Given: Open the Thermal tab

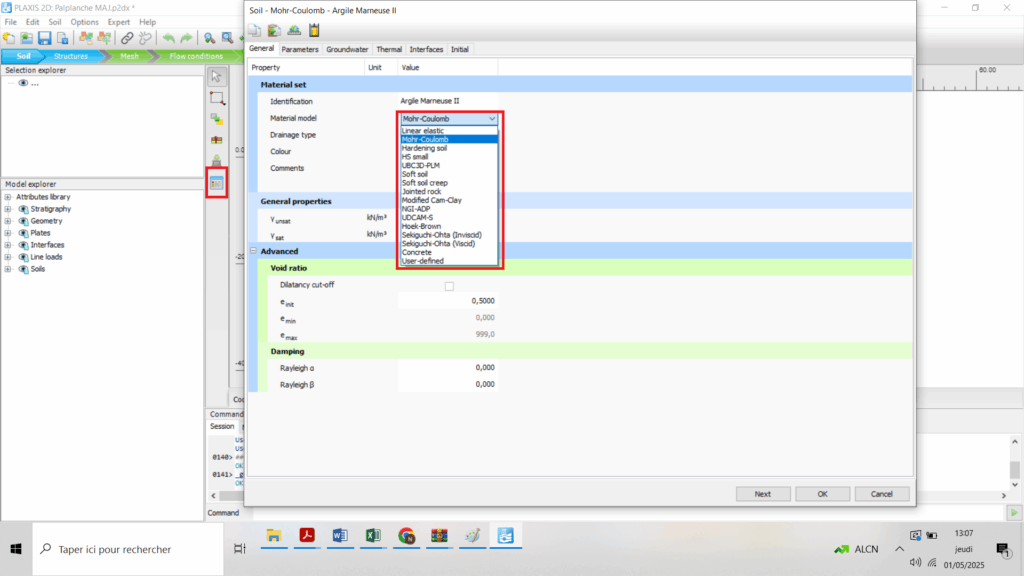Looking at the screenshot, I should pos(389,50).
